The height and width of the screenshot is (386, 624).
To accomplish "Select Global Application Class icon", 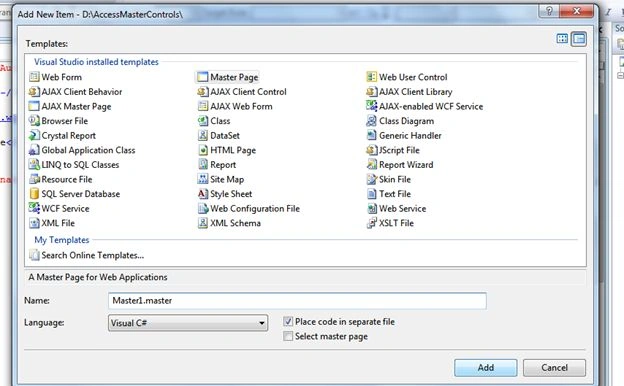I will click(34, 150).
